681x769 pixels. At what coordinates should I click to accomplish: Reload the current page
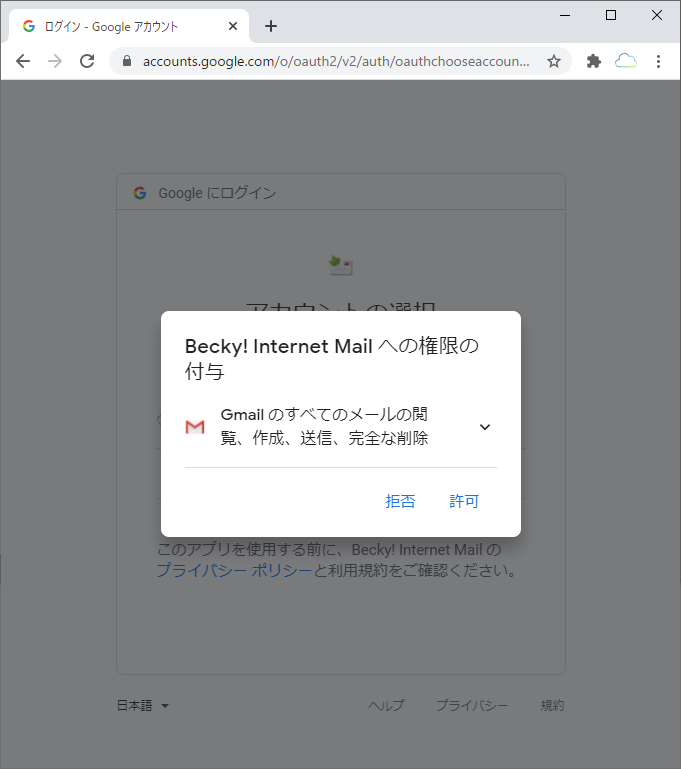pos(87,61)
